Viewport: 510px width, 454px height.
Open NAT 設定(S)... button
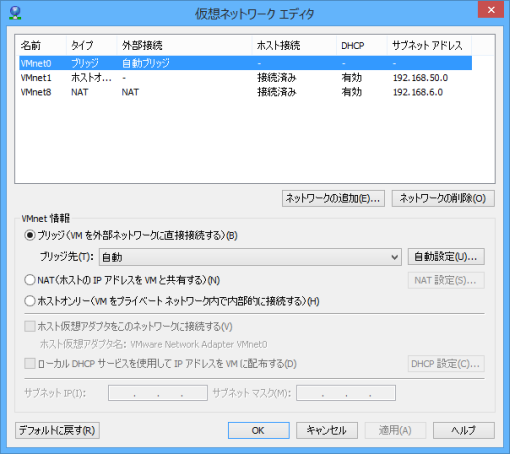pos(446,280)
